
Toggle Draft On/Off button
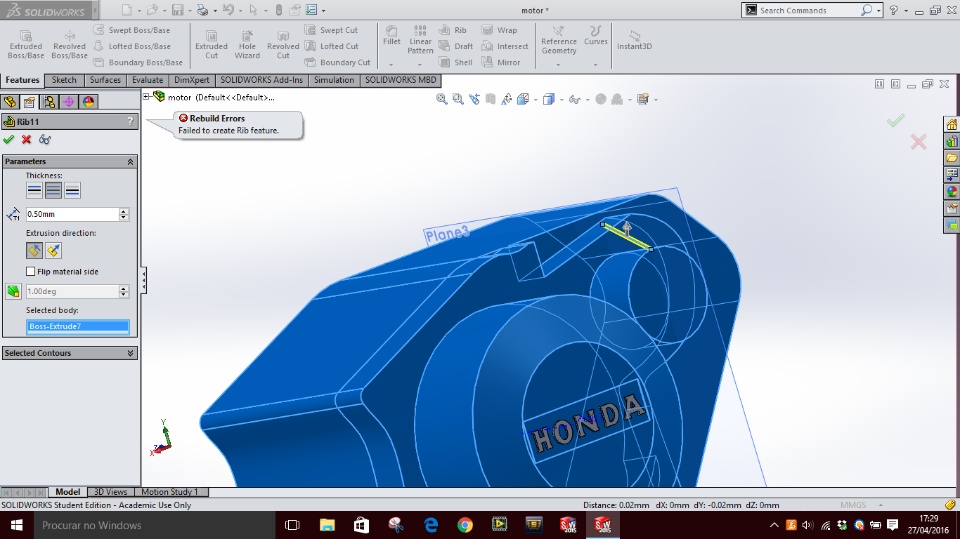(x=13, y=291)
